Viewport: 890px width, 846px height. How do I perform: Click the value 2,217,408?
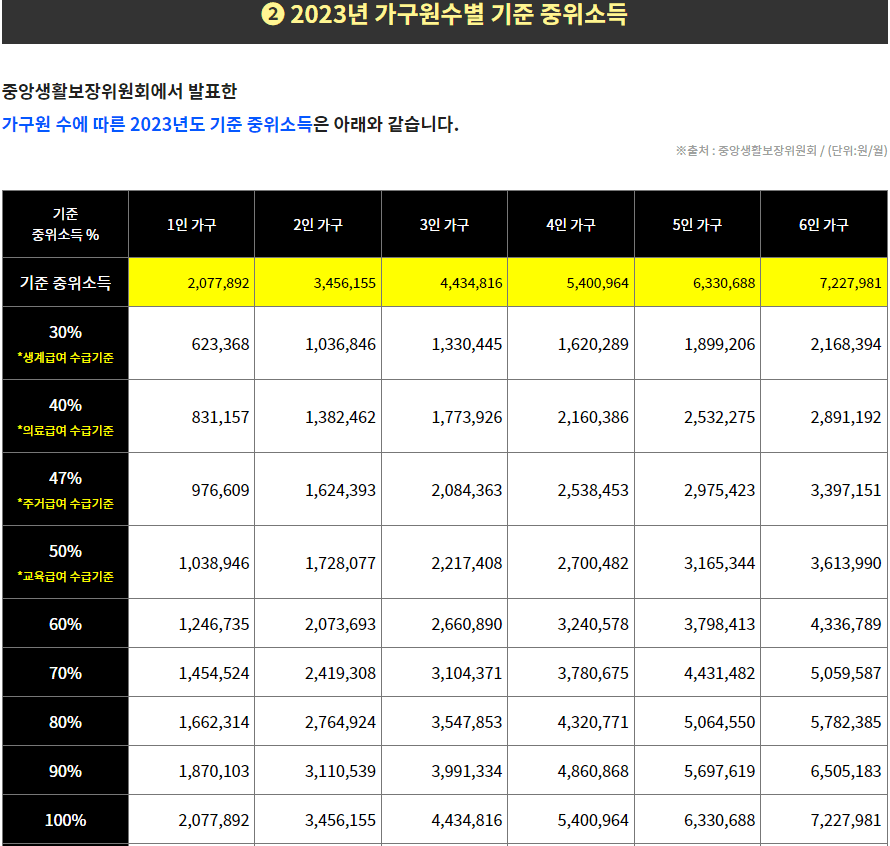pos(467,563)
